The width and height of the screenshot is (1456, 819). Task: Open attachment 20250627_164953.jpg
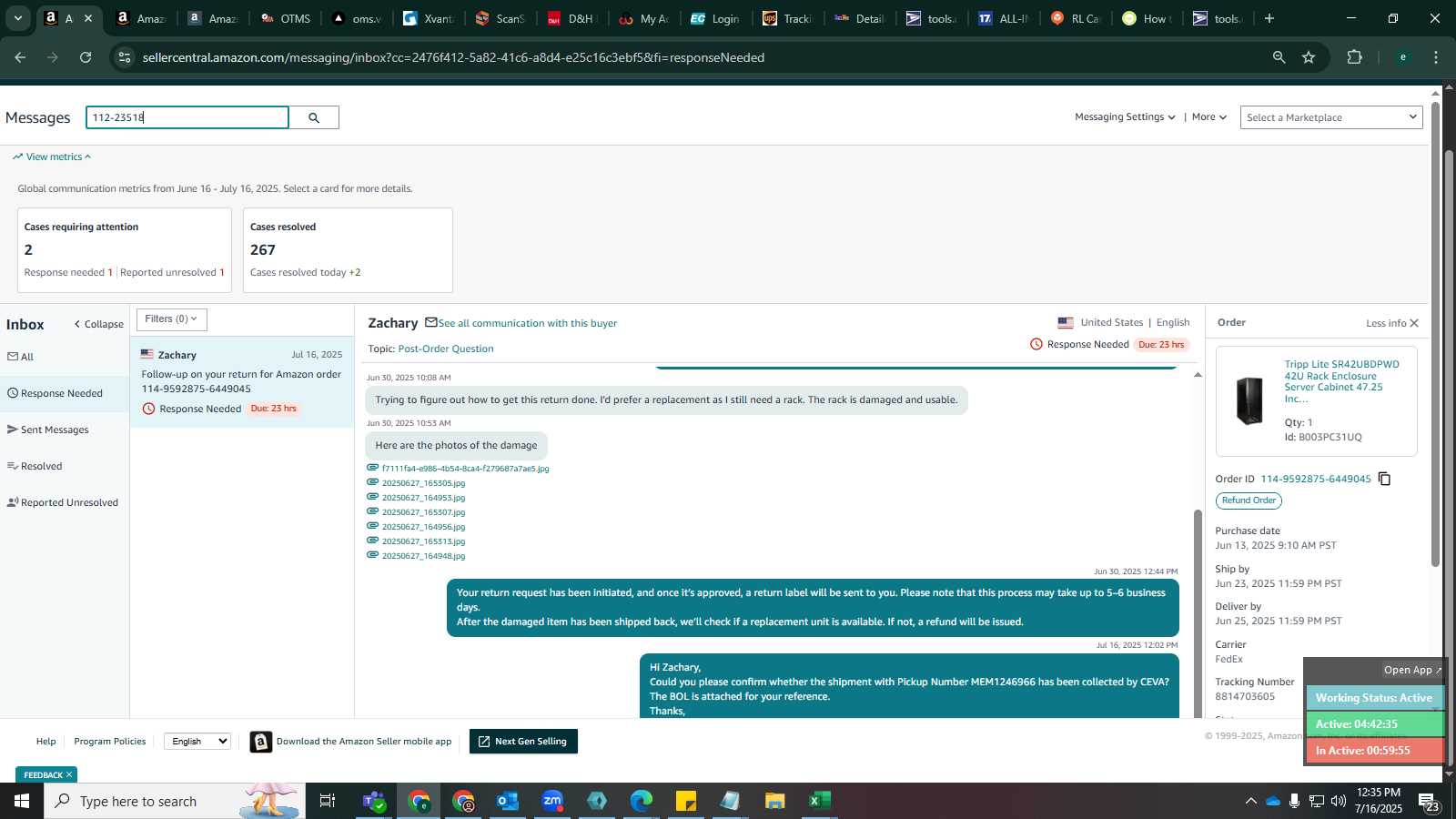(423, 498)
